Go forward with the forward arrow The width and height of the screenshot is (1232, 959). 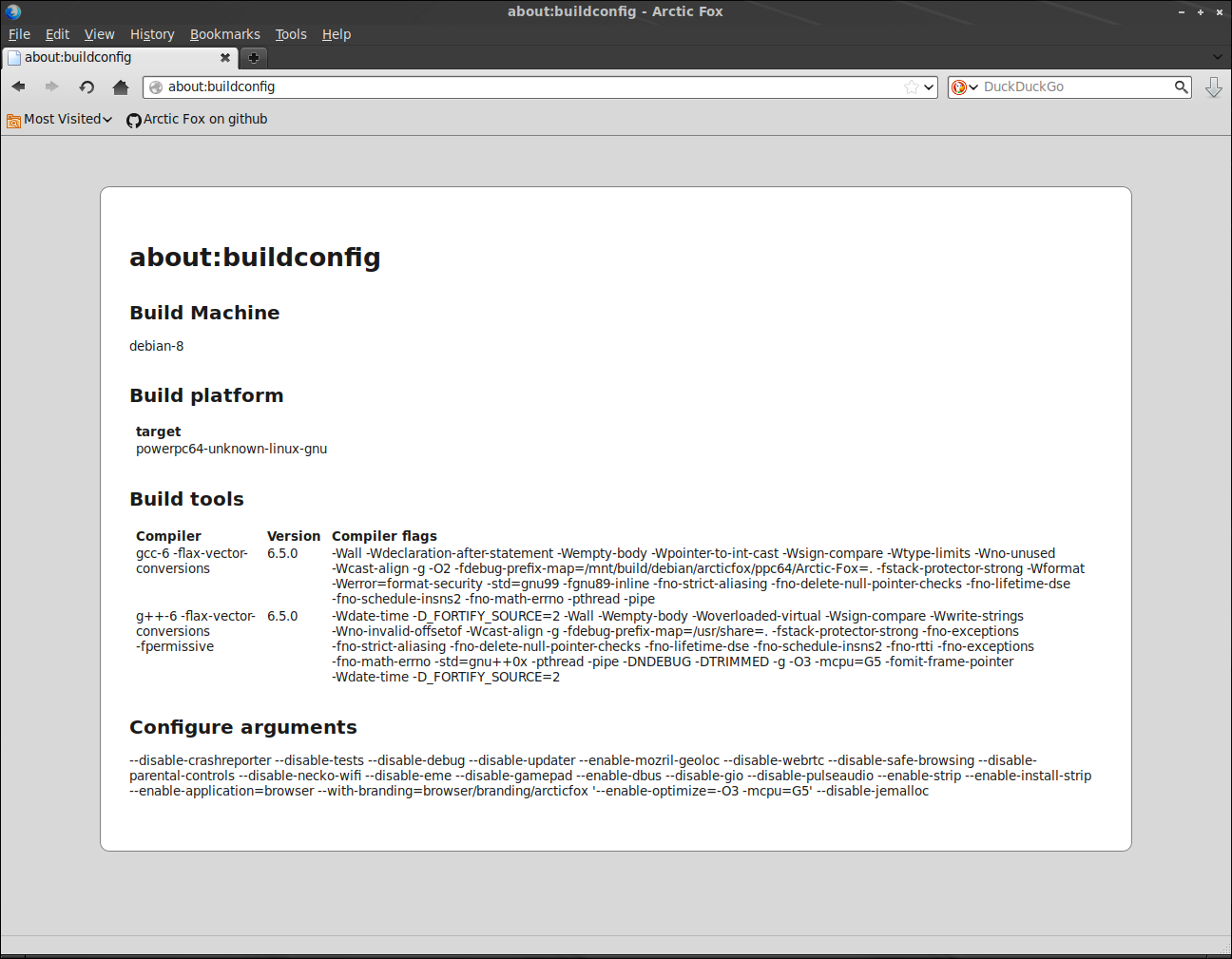52,86
